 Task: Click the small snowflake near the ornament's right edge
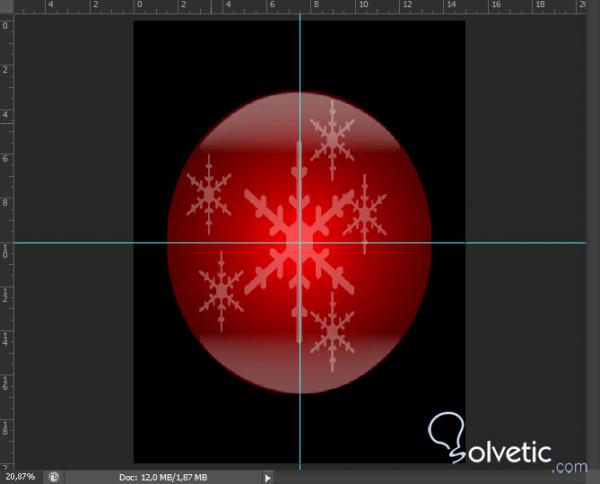(365, 214)
